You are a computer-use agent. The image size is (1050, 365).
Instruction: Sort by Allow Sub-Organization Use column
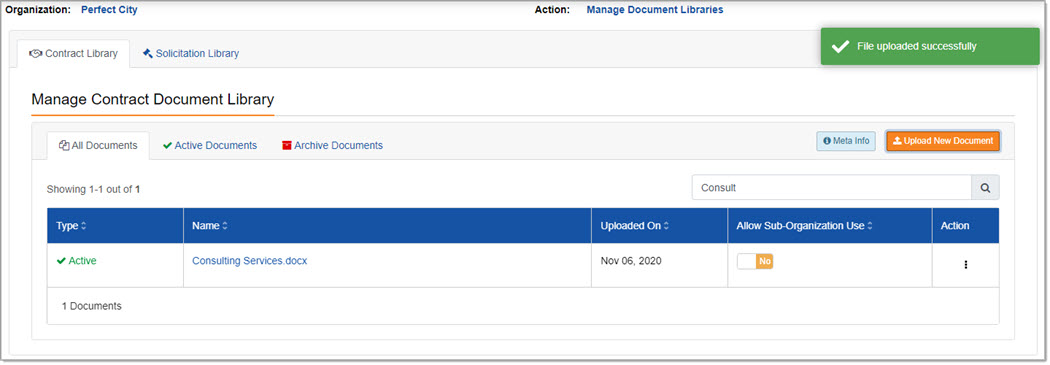[804, 226]
